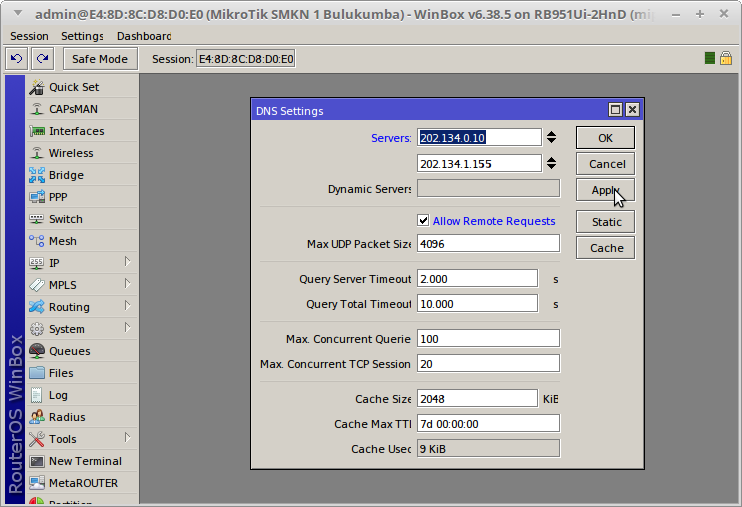Expand the IP submenu arrow
Image resolution: width=742 pixels, height=507 pixels.
[x=127, y=261]
